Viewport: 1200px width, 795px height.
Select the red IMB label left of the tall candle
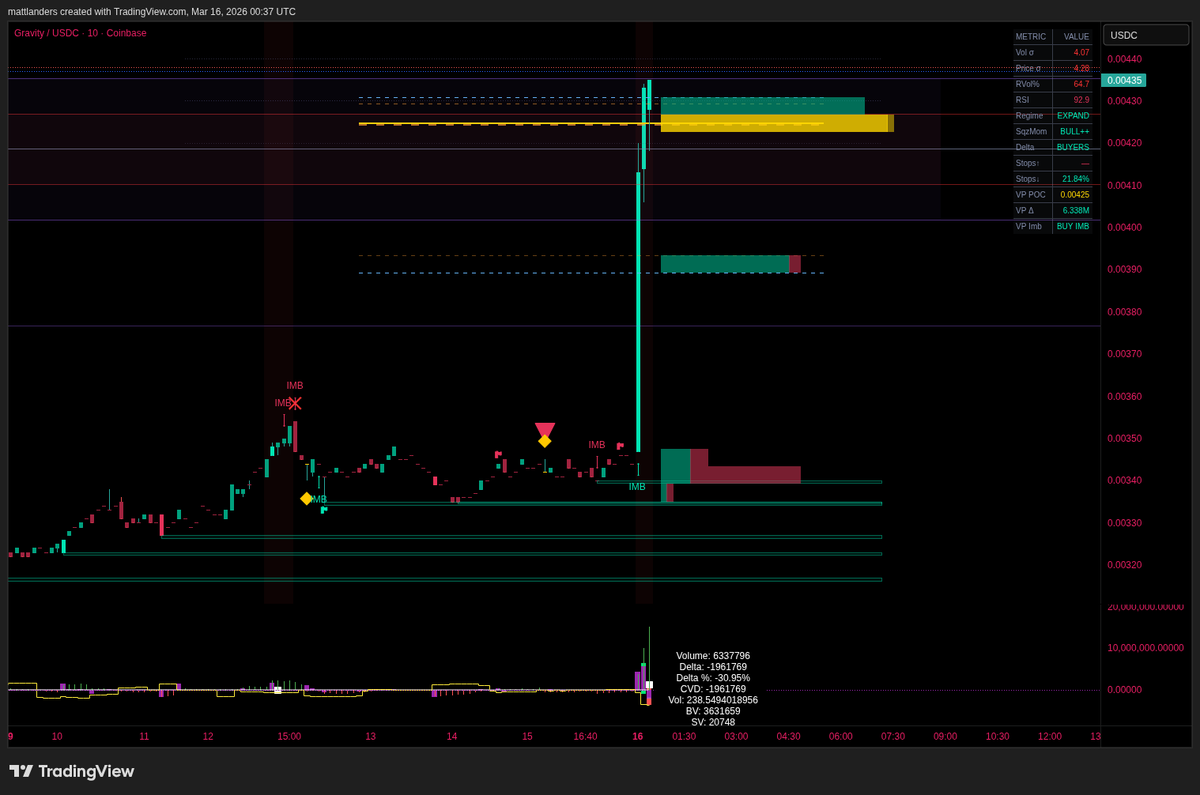coord(597,445)
